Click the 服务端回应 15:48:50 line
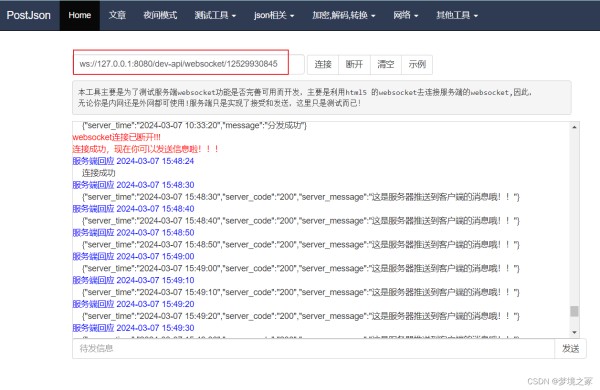Viewport: 600px width, 390px height. 133,232
